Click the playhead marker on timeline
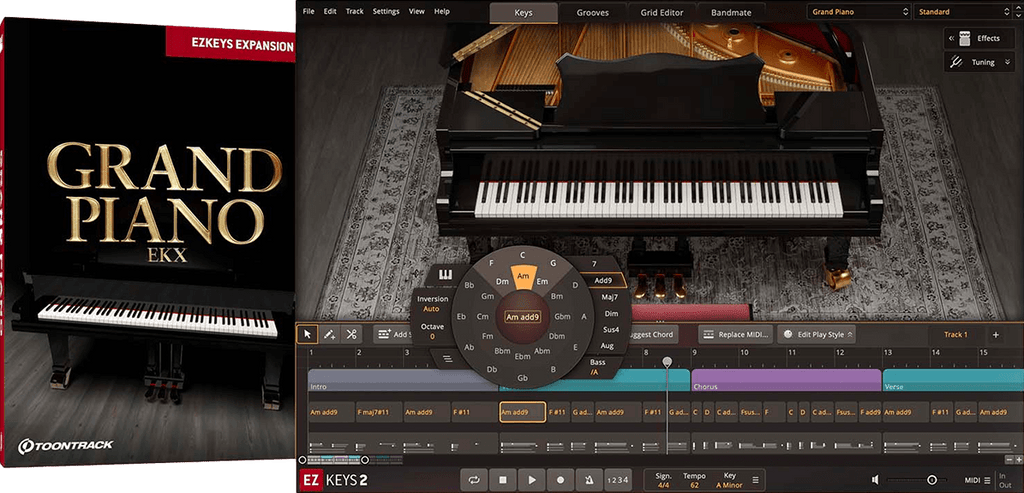The height and width of the screenshot is (493, 1024). [667, 361]
